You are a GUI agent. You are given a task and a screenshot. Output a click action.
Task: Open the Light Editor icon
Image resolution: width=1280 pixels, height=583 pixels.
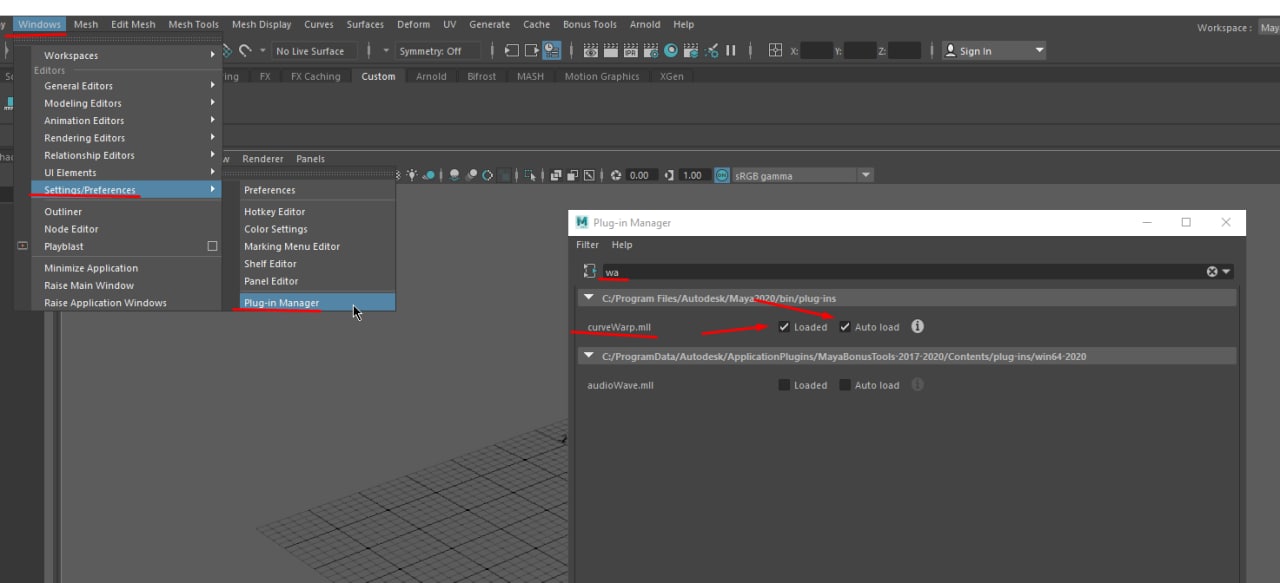711,51
